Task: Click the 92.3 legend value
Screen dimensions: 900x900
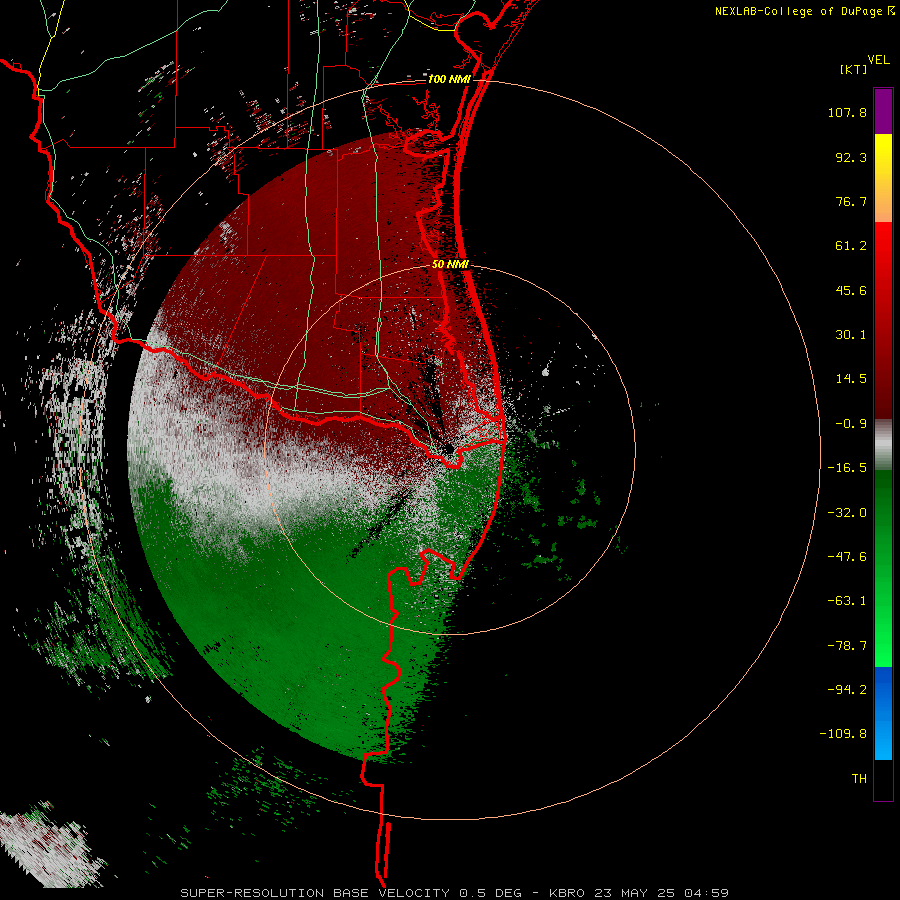Action: (x=851, y=157)
